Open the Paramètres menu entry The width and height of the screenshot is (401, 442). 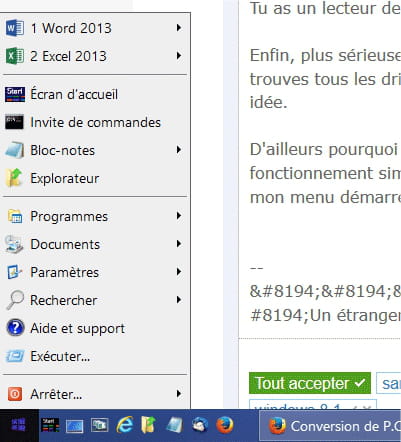tap(95, 272)
